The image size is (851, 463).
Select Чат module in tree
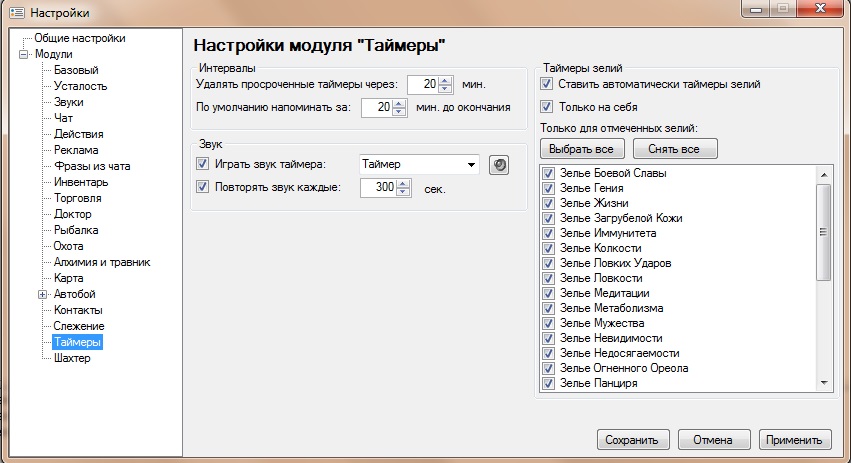[x=63, y=118]
